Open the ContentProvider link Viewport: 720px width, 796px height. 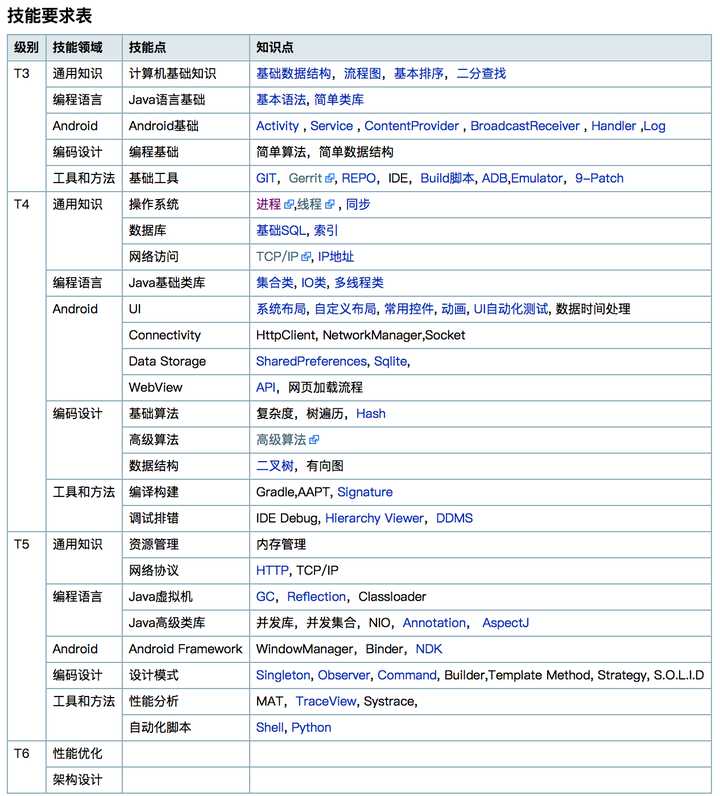coord(411,126)
